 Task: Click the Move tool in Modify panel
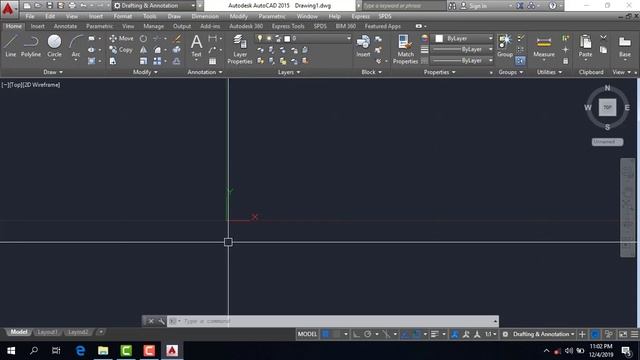[x=121, y=38]
